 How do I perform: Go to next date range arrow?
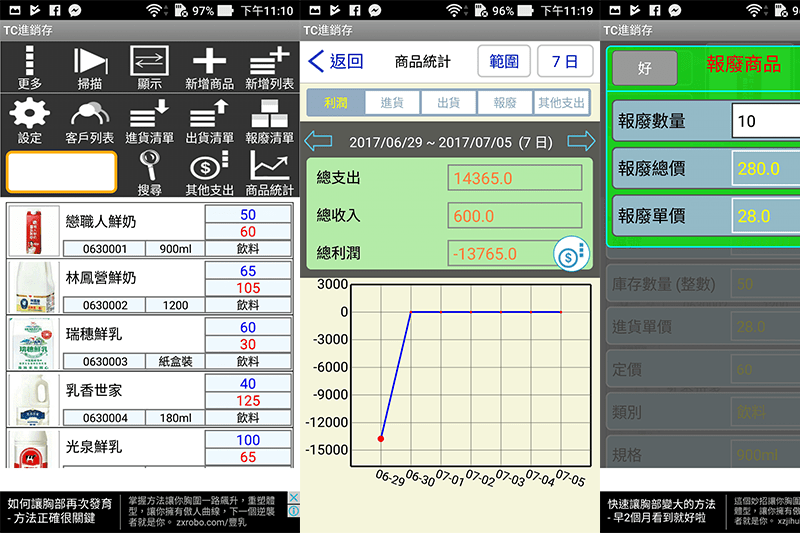pyautogui.click(x=581, y=141)
